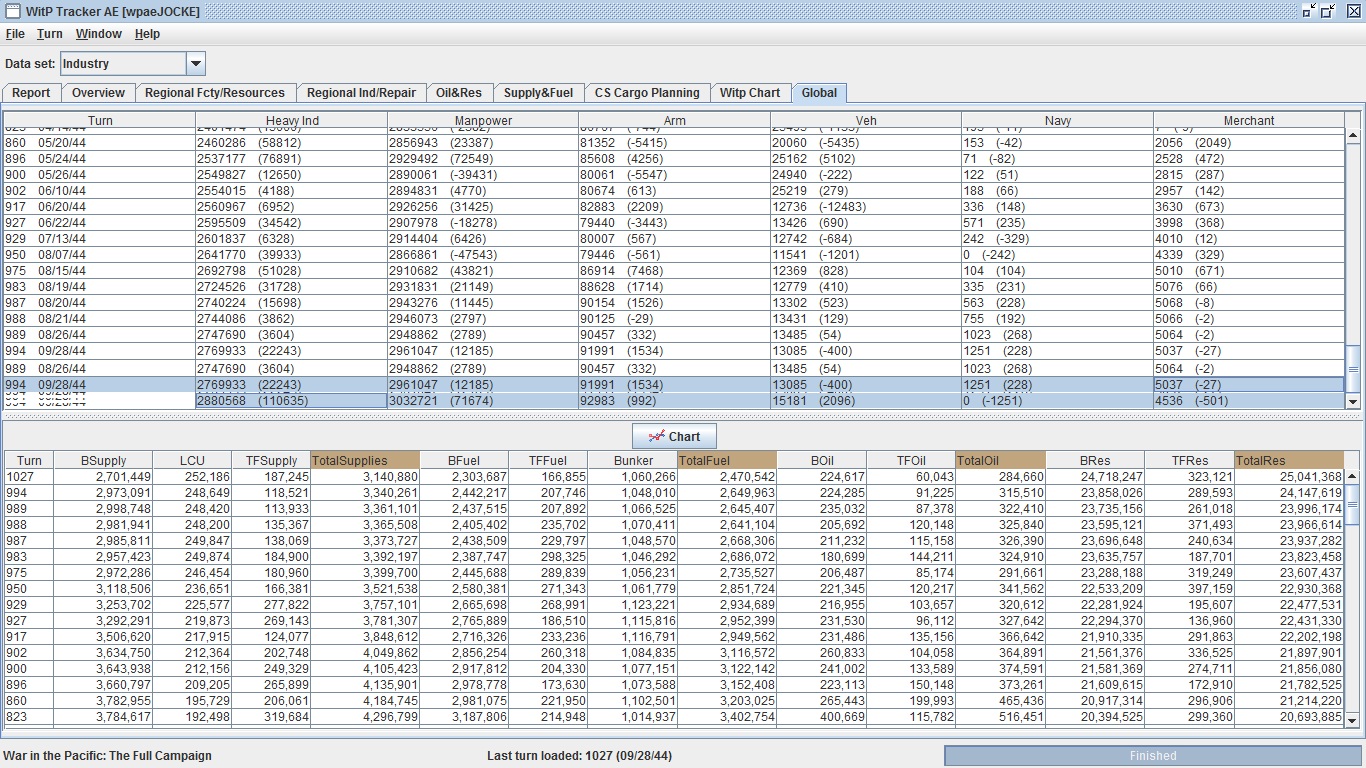Click the internal frame maximize button
The width and height of the screenshot is (1366, 768).
click(1328, 11)
